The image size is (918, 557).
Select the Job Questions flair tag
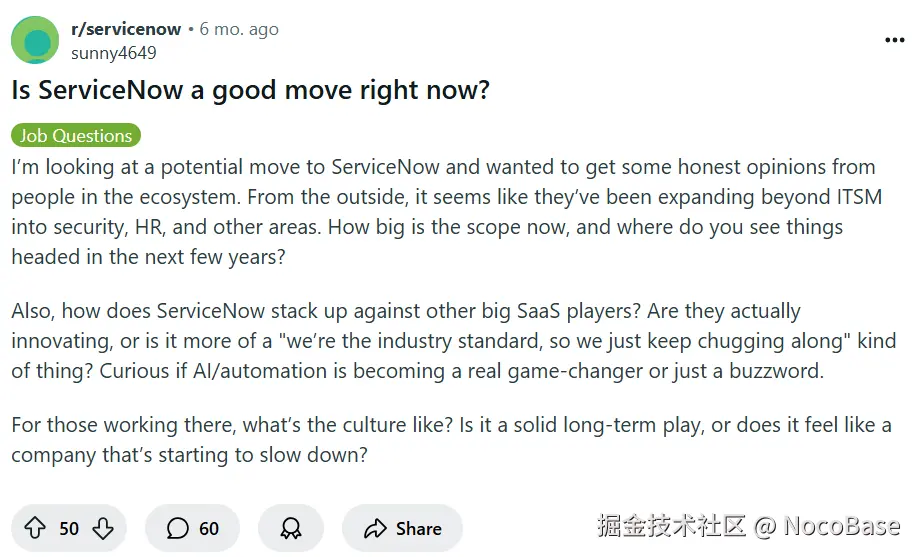[x=76, y=135]
